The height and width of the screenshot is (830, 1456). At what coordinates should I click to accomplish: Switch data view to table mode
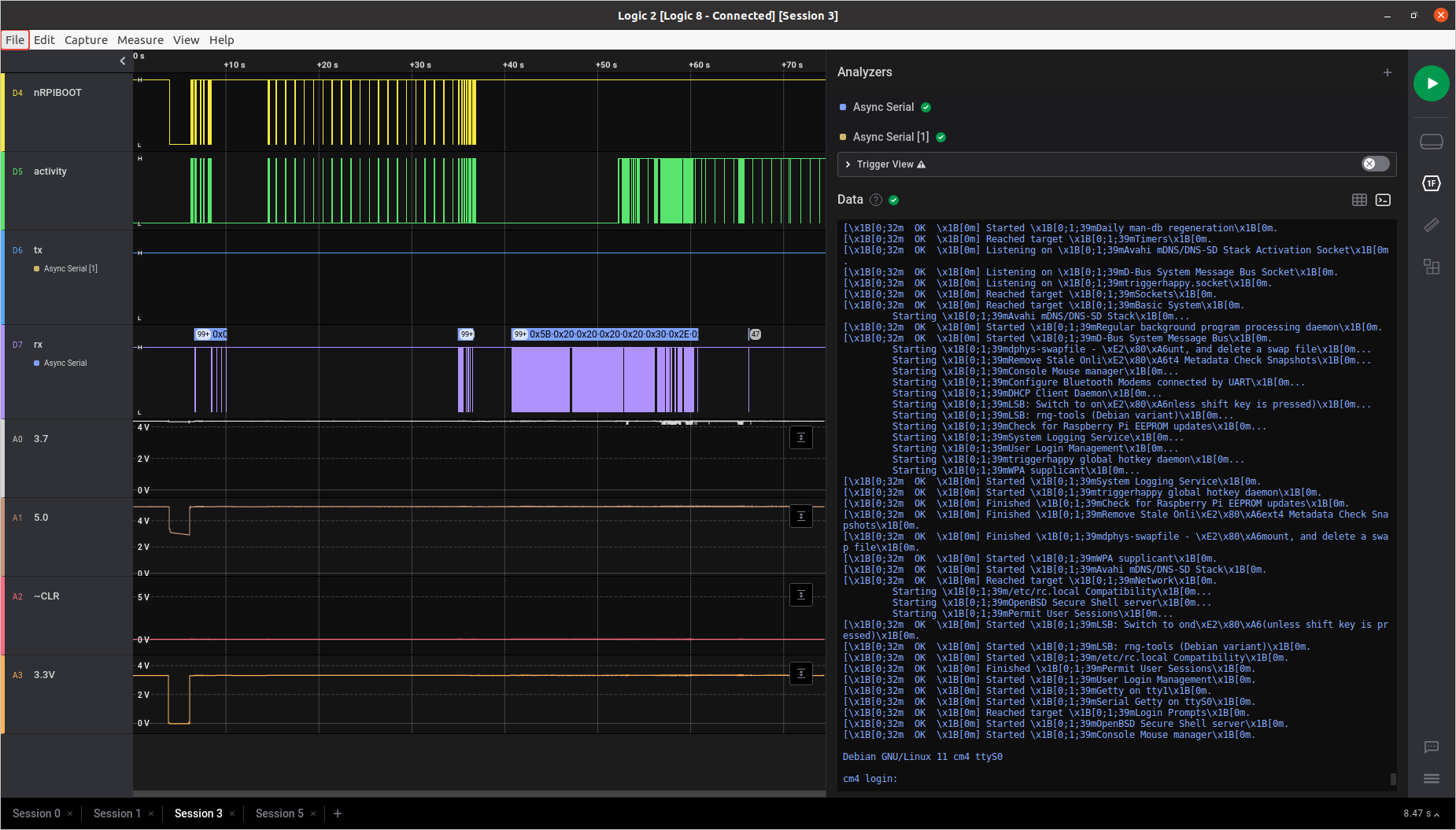click(1359, 200)
